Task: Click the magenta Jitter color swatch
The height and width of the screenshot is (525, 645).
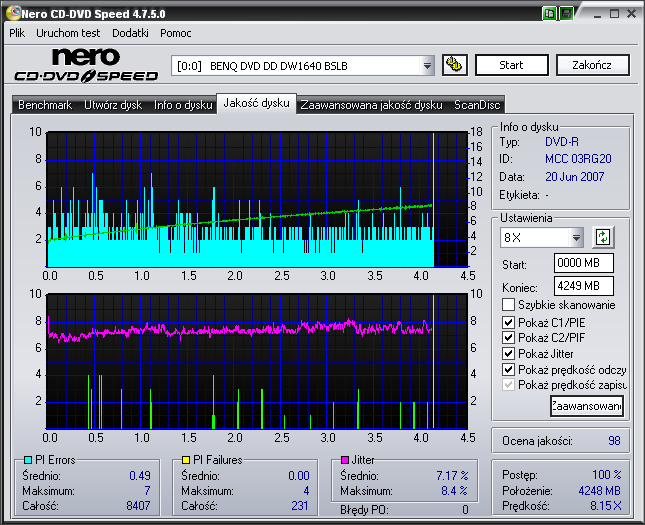Action: coord(345,460)
